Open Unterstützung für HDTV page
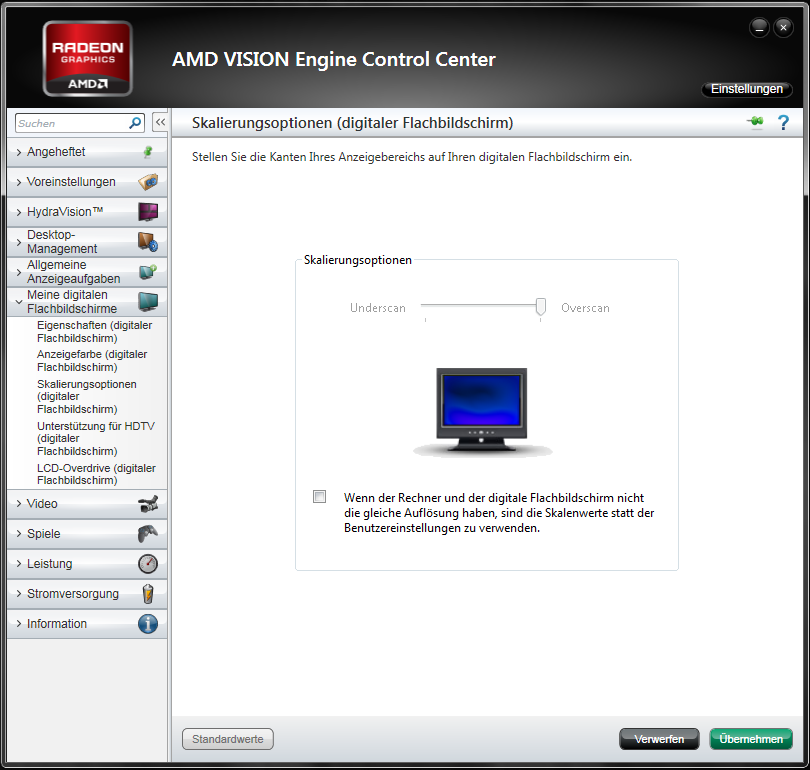 96,438
